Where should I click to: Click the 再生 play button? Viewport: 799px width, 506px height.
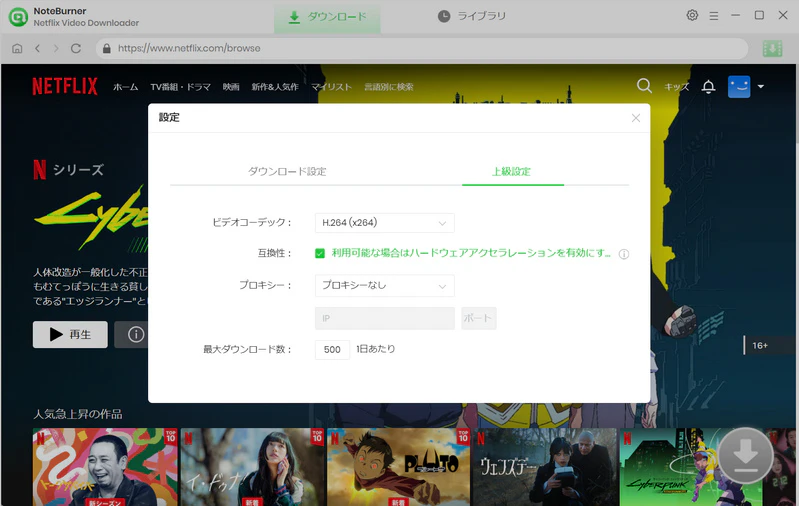click(x=70, y=334)
